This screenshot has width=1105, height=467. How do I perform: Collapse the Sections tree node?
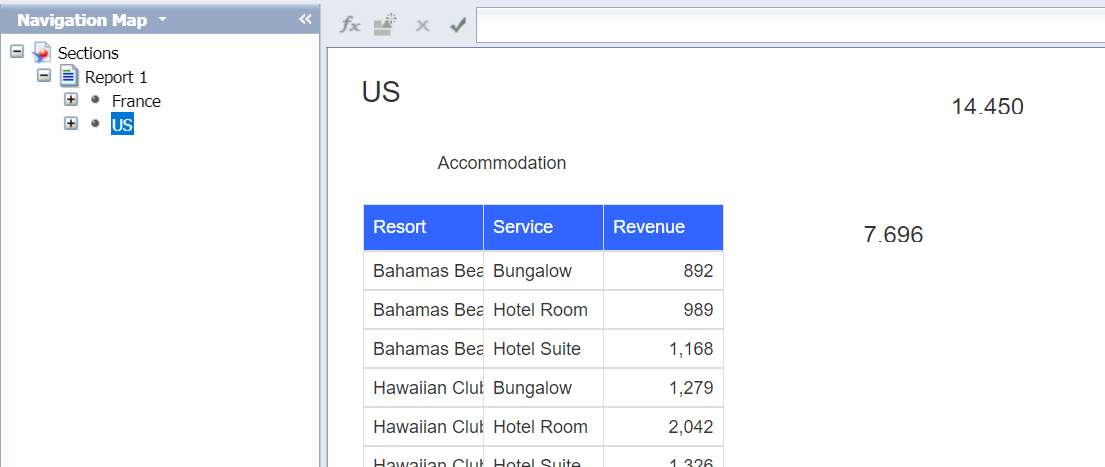coord(17,51)
